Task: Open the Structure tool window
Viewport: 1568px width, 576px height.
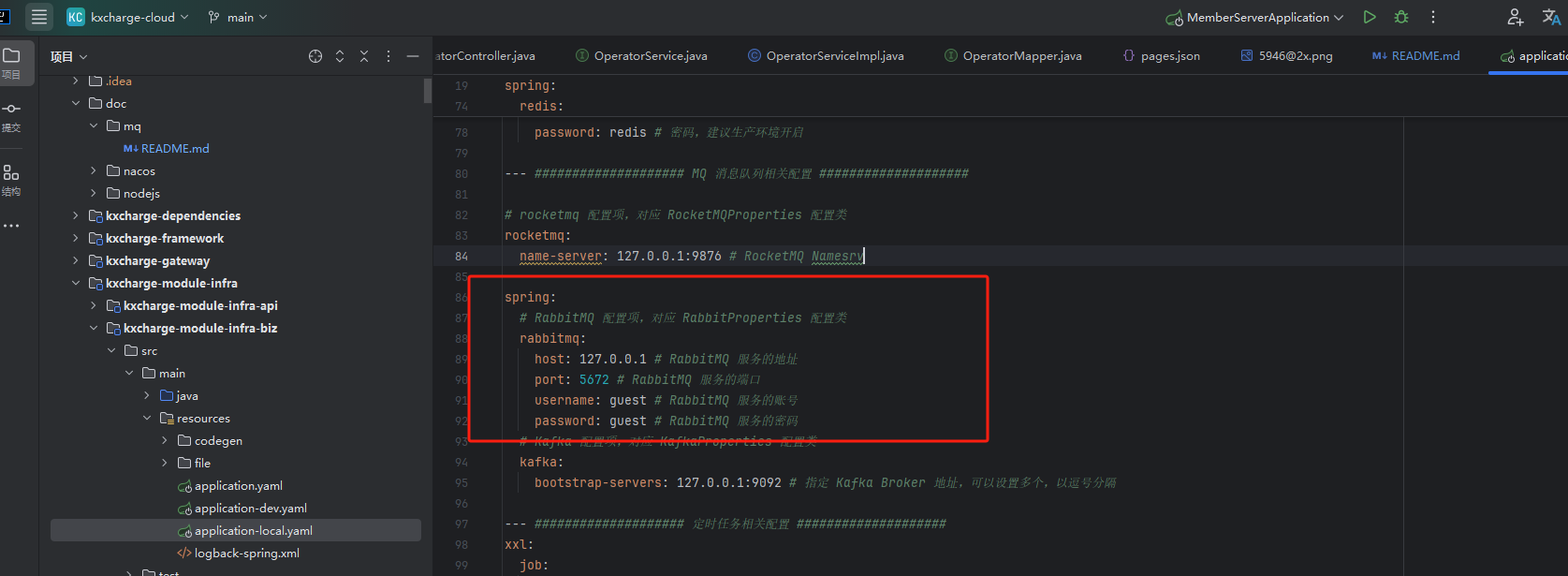Action: point(11,180)
